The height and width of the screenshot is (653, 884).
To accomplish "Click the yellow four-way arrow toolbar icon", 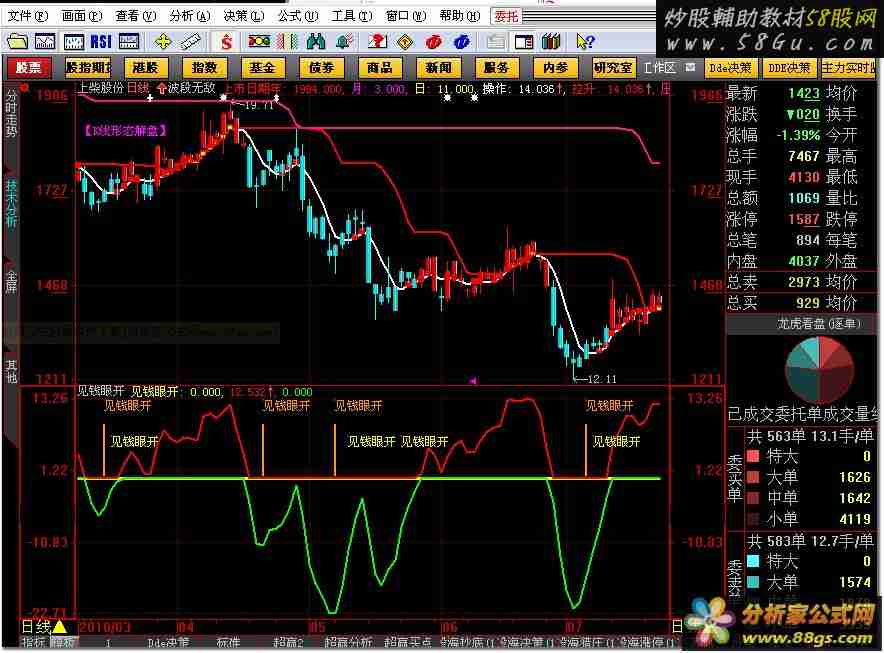I will point(163,41).
